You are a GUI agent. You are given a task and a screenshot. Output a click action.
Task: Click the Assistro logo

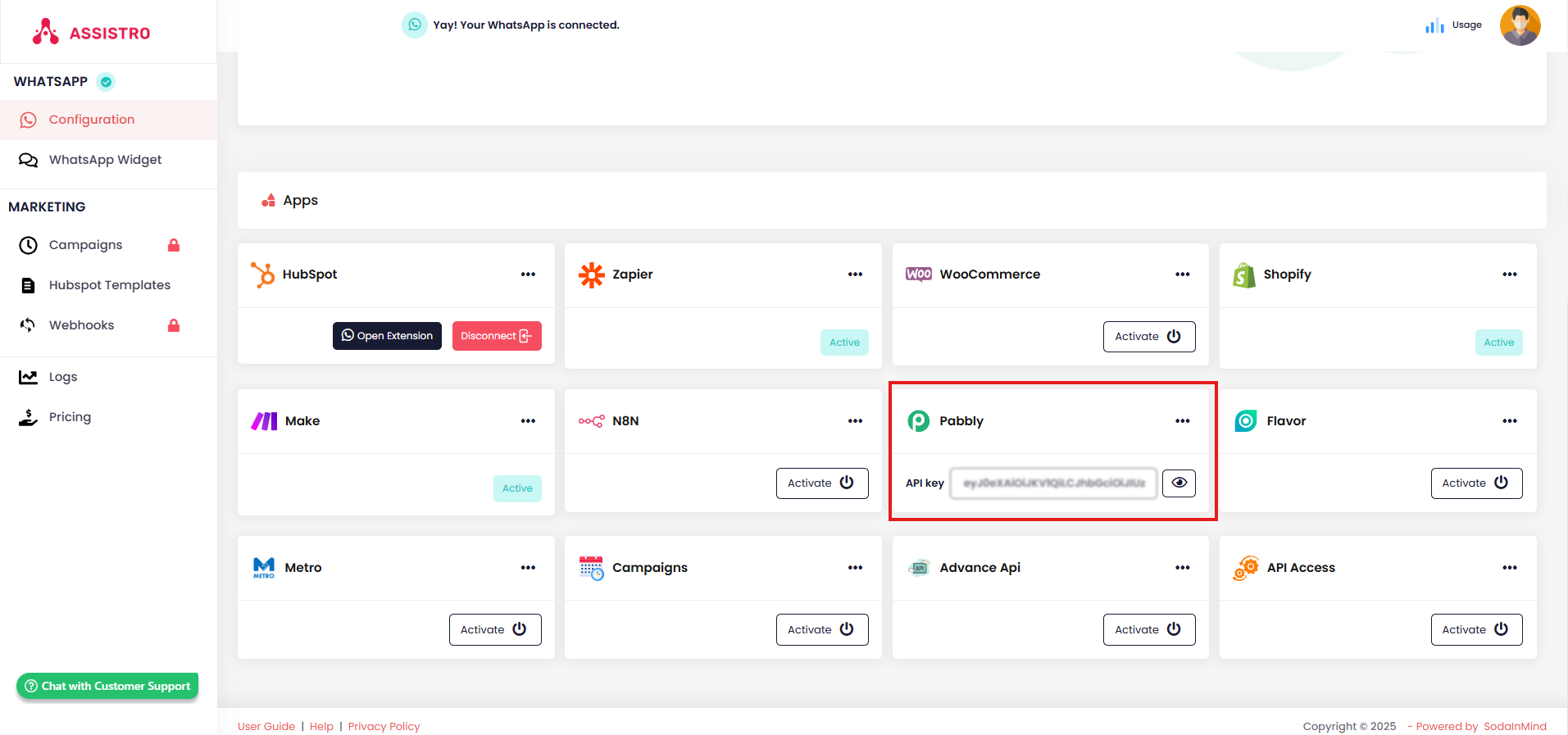(91, 32)
